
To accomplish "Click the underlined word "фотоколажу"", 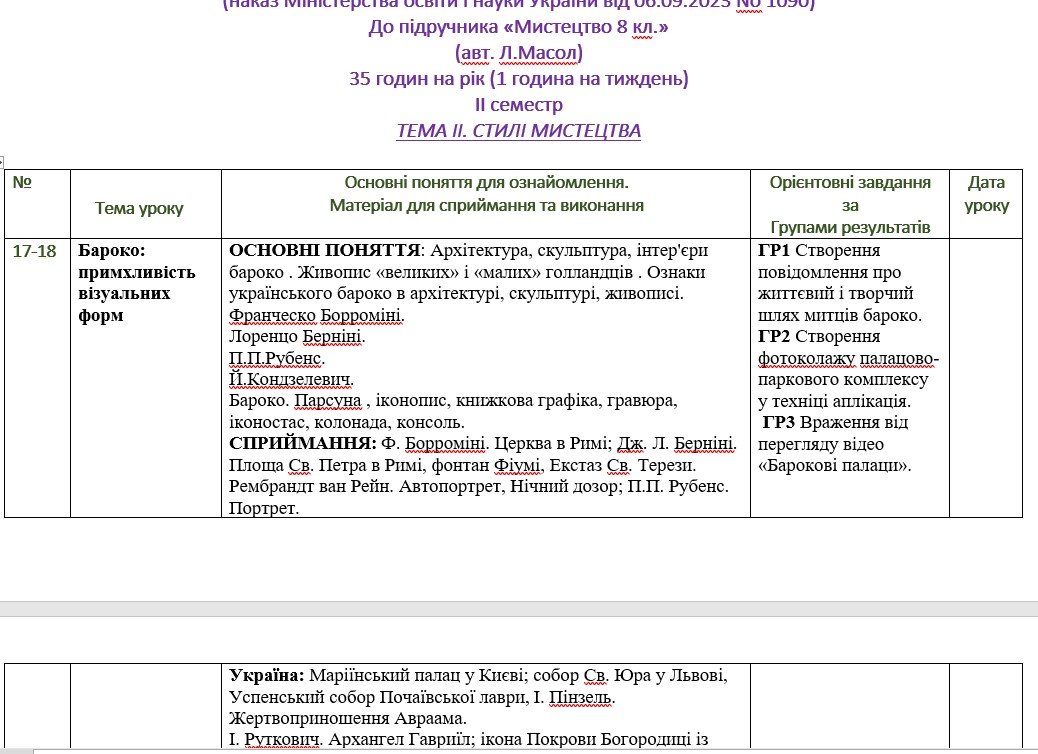I will click(x=806, y=358).
